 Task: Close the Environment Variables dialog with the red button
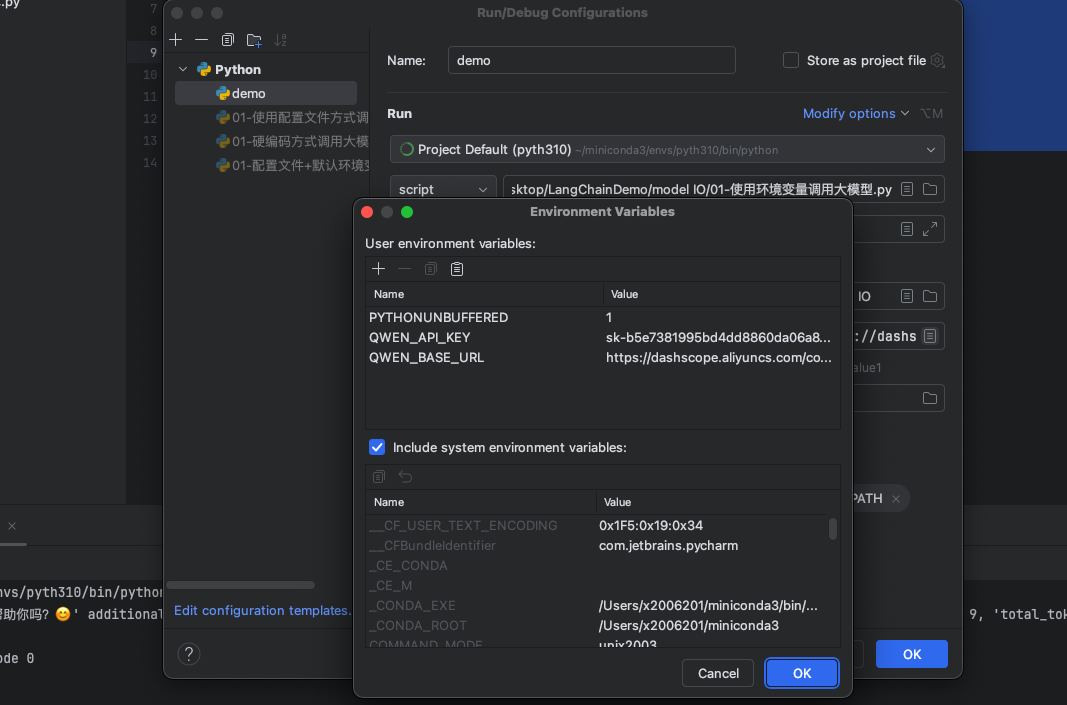click(367, 212)
